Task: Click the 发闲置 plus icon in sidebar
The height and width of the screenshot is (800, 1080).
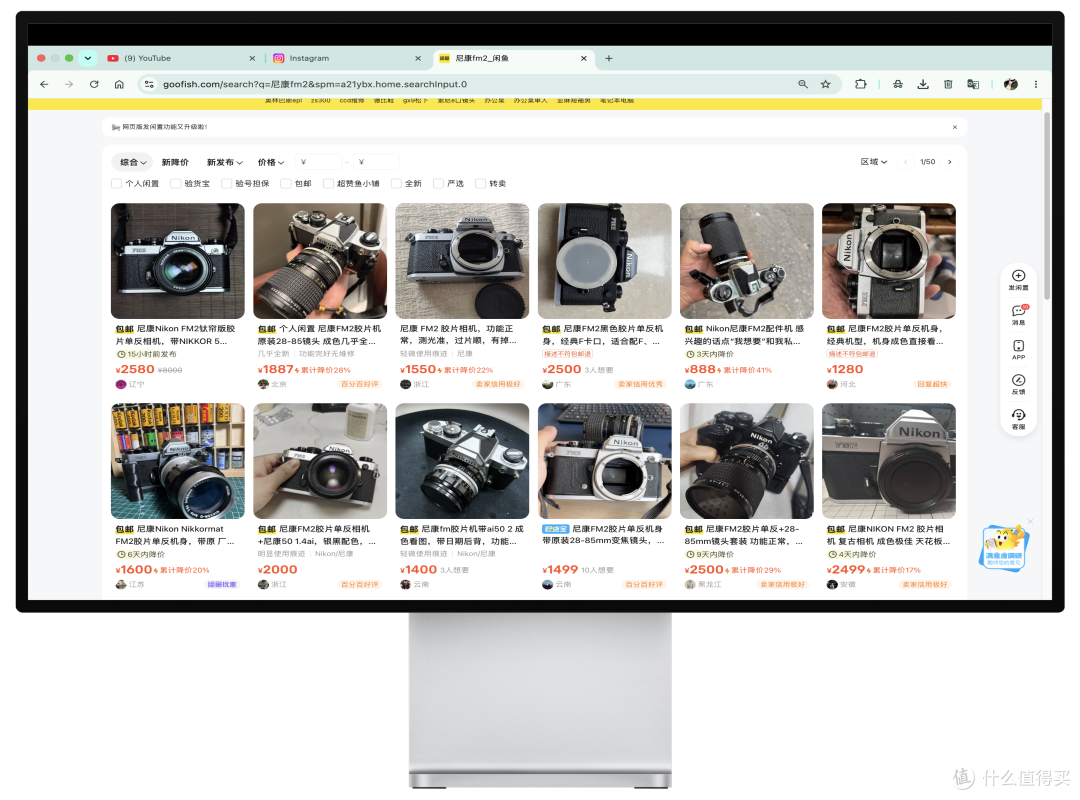Action: 1019,276
